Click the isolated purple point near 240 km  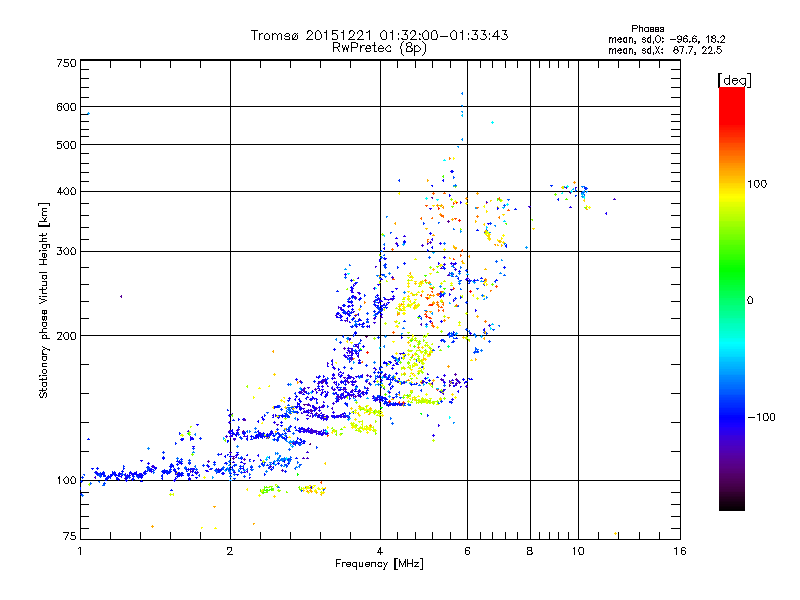point(121,296)
